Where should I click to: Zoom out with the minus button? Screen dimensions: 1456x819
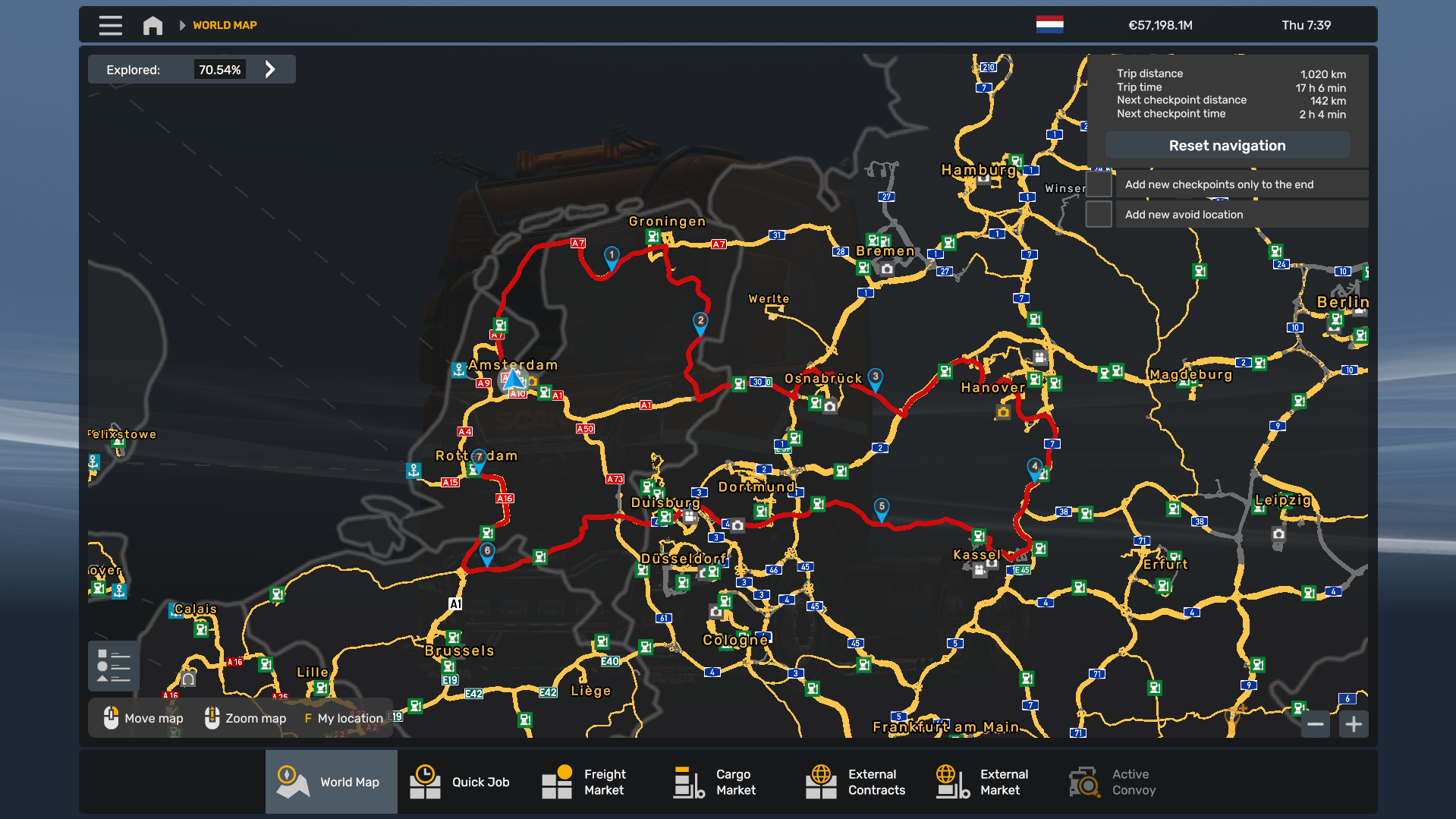(1316, 724)
